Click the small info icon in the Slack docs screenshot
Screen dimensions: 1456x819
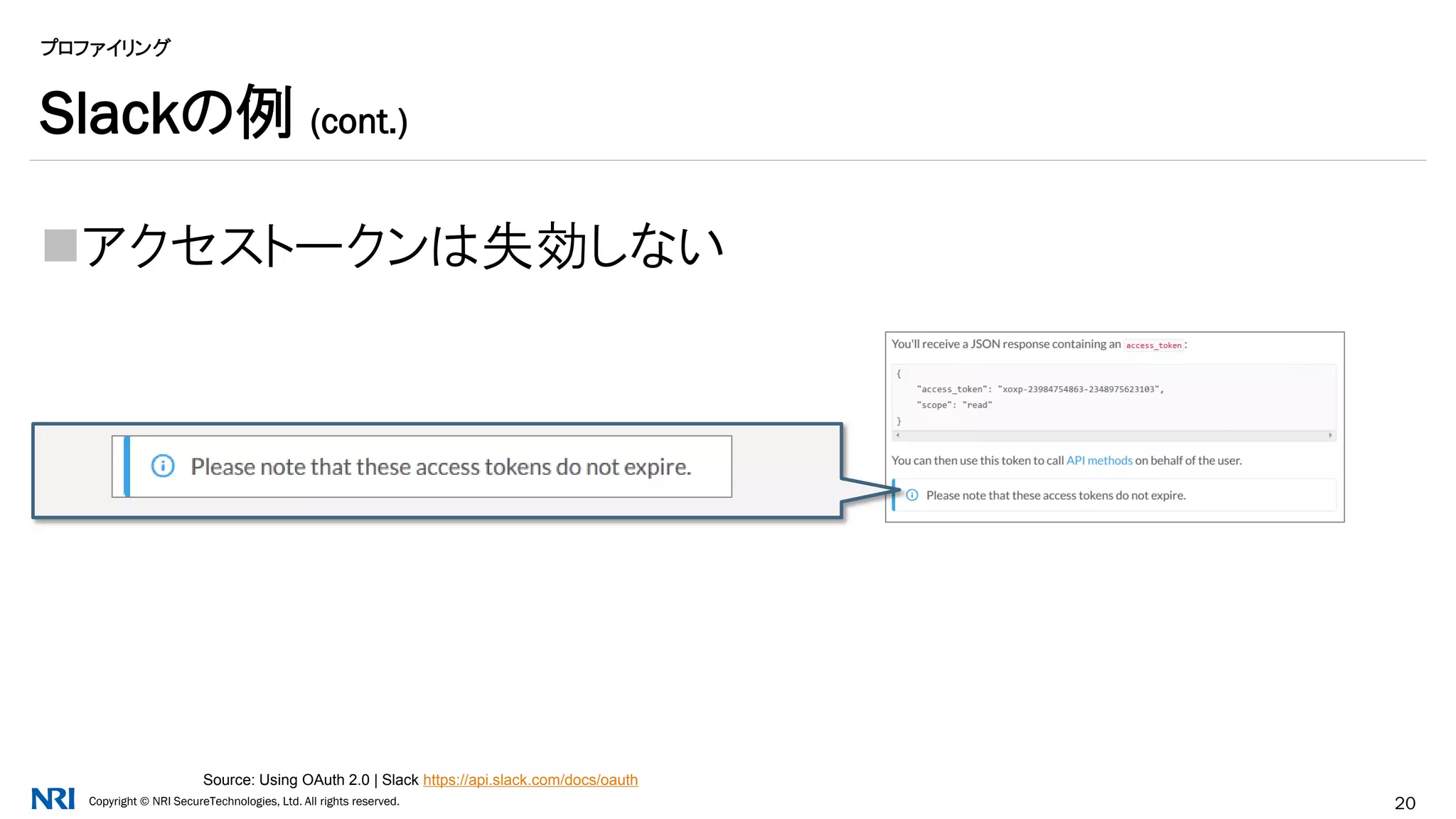coord(912,495)
